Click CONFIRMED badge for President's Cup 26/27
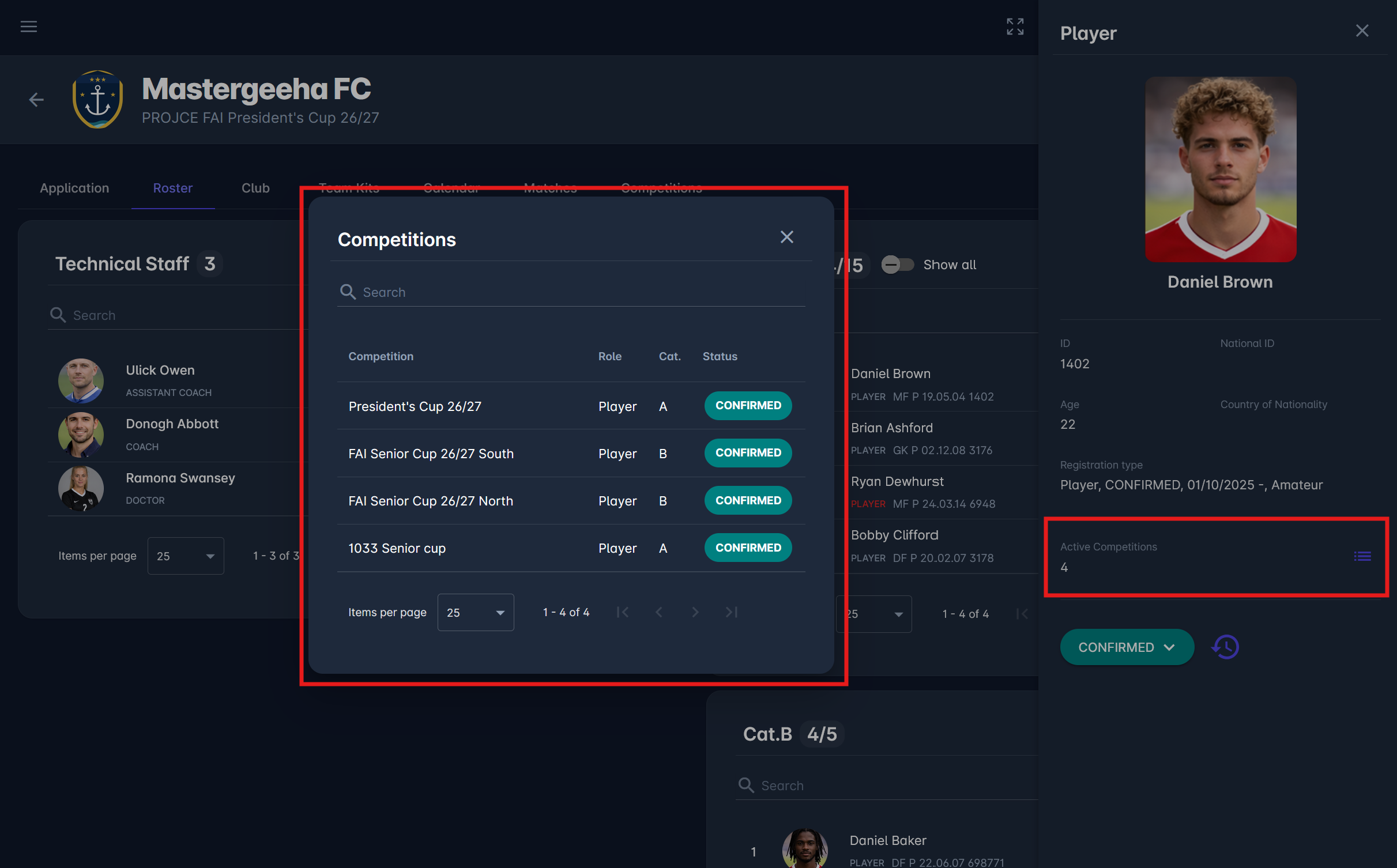This screenshot has width=1397, height=868. tap(748, 405)
